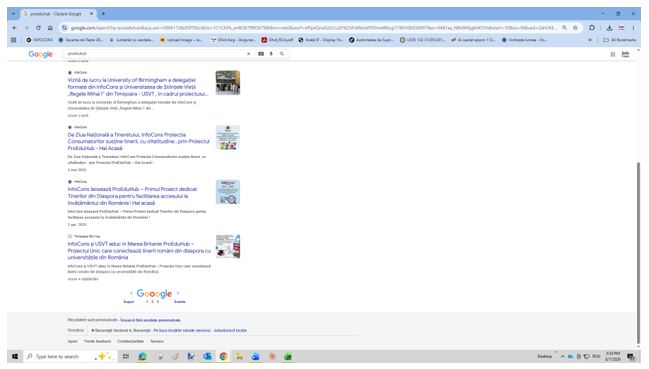Open the Windows Start menu

tap(15, 356)
